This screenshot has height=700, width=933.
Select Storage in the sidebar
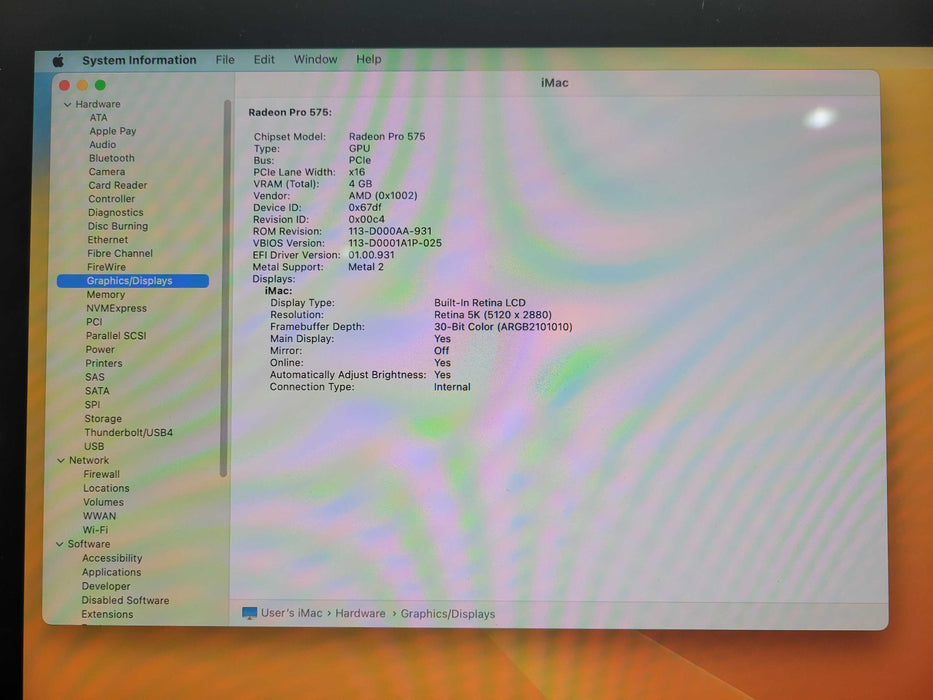pos(103,419)
